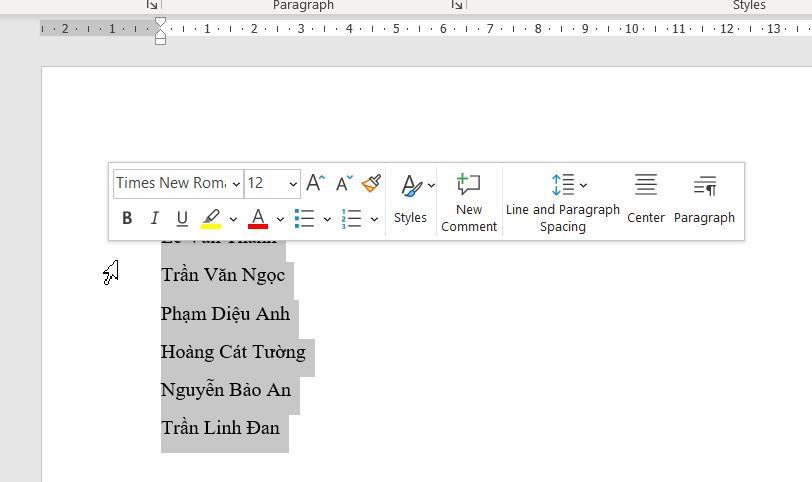
Task: Open the Styles gallery button
Action: 413,200
